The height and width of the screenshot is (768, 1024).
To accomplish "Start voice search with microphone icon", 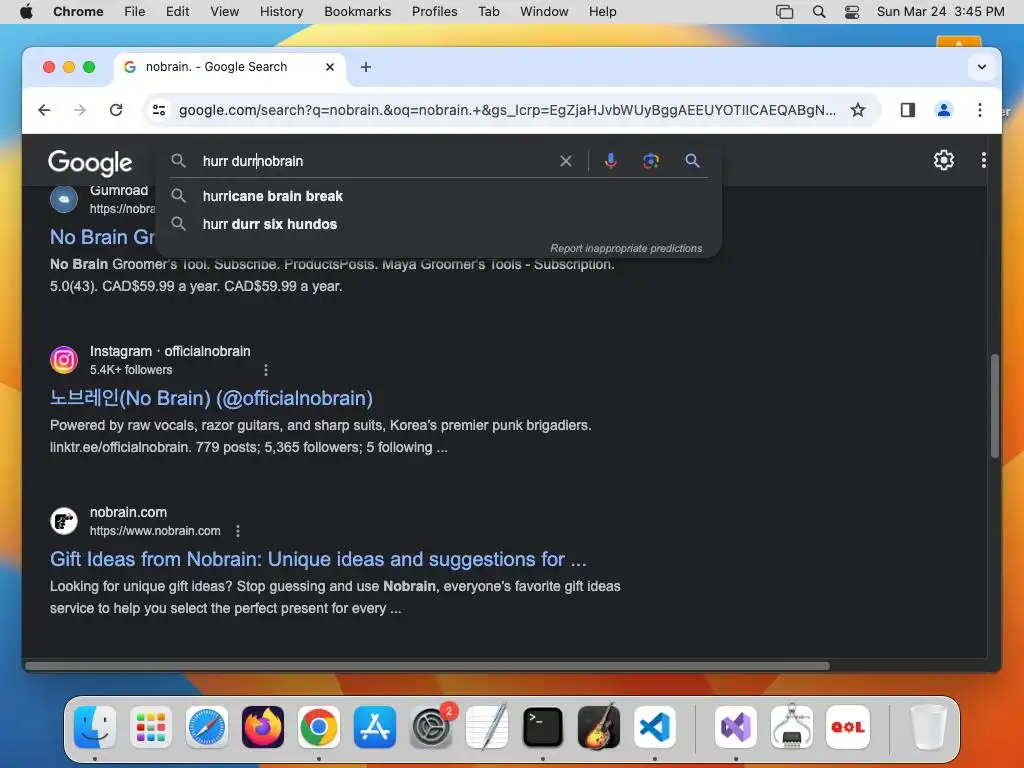I will (611, 161).
